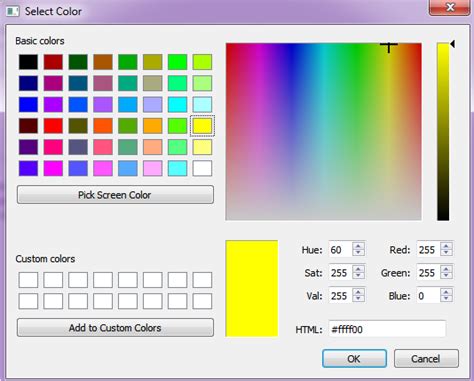Increase the Red value with up arrow
The image size is (474, 381).
(446, 246)
